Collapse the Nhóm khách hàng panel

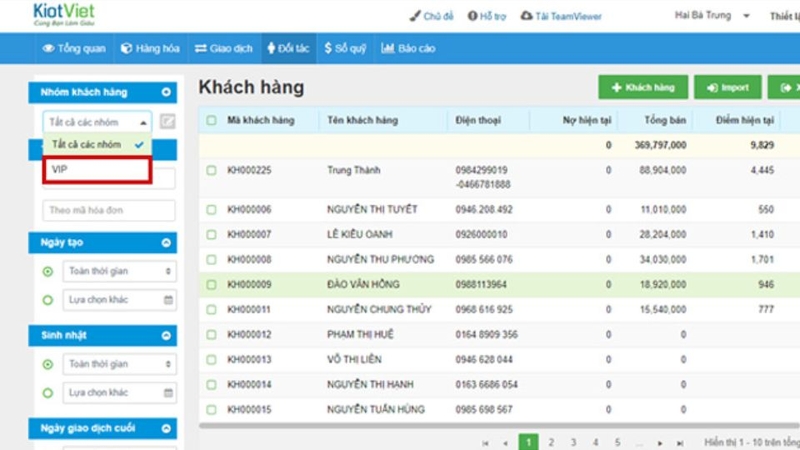pyautogui.click(x=166, y=92)
